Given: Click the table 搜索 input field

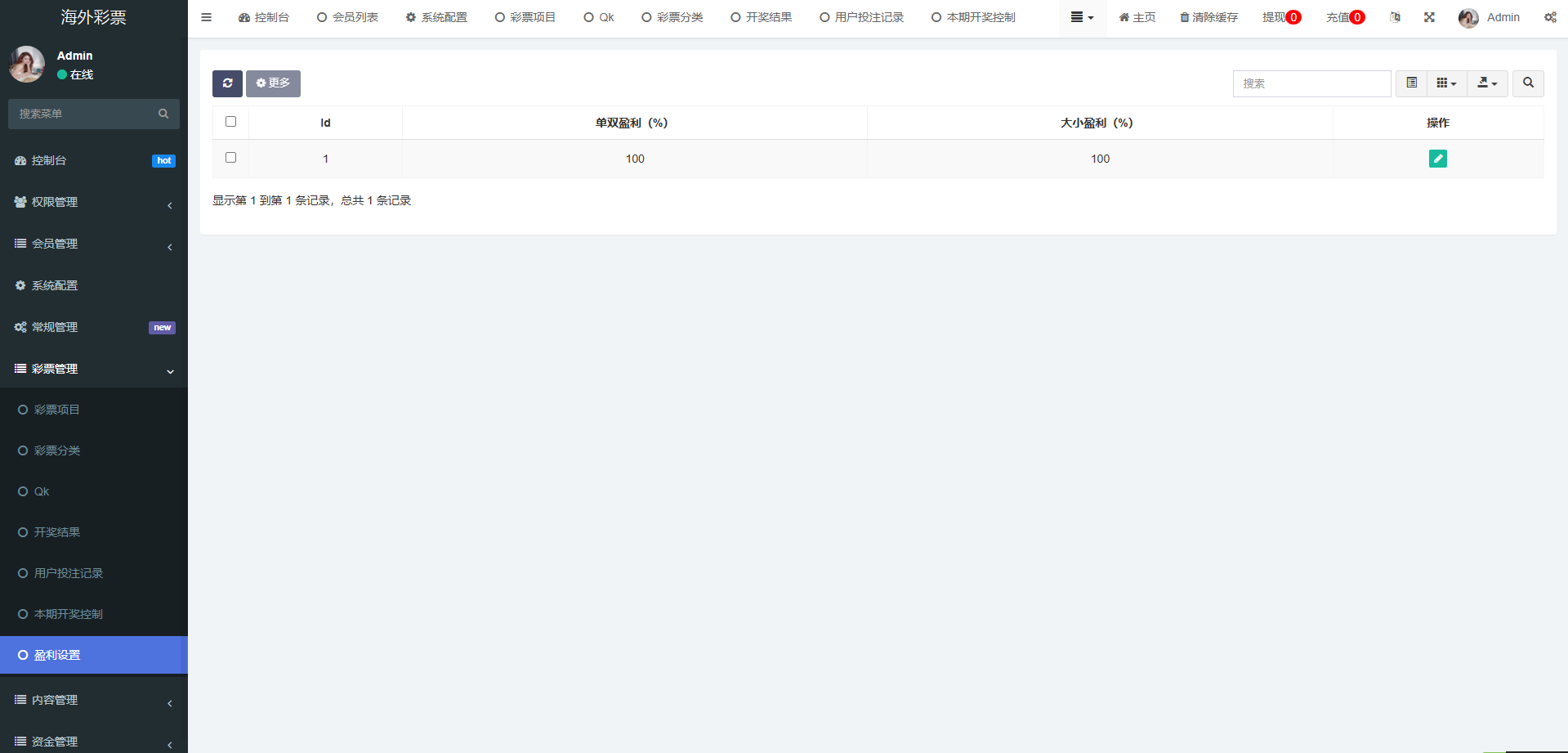Looking at the screenshot, I should pos(1311,83).
